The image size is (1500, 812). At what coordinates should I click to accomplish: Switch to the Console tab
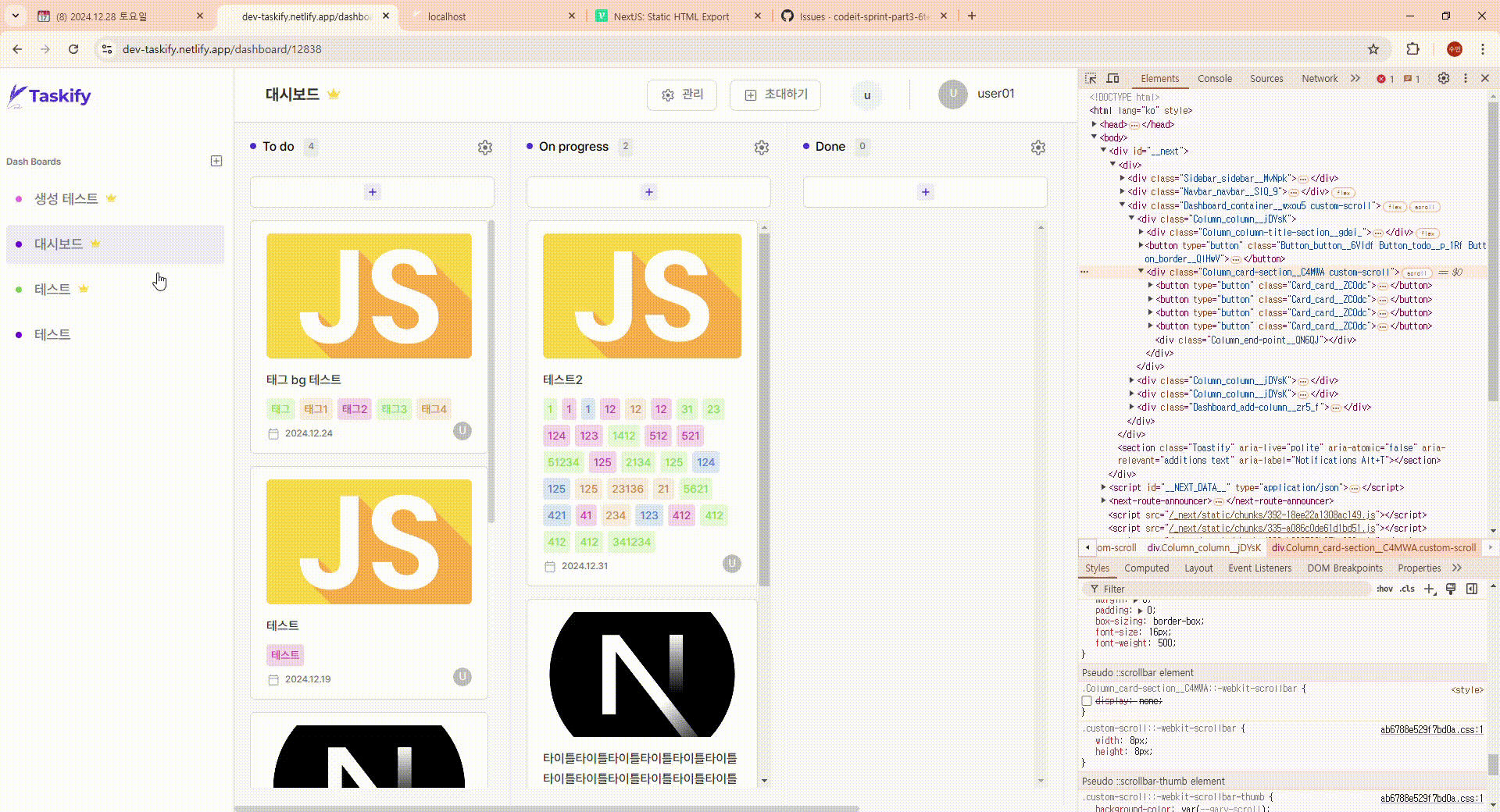1215,78
